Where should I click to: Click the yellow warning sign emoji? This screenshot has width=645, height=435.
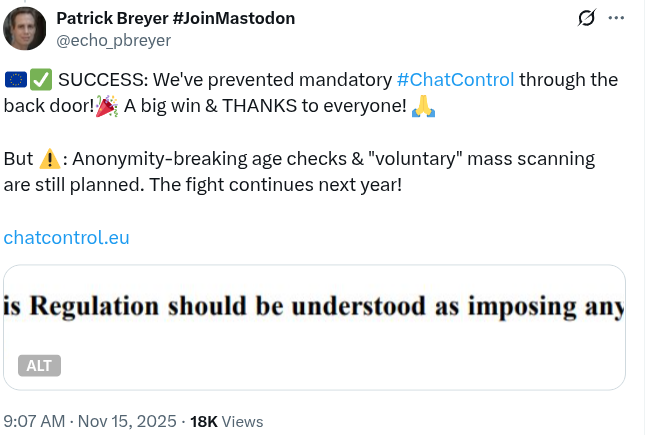pos(49,159)
